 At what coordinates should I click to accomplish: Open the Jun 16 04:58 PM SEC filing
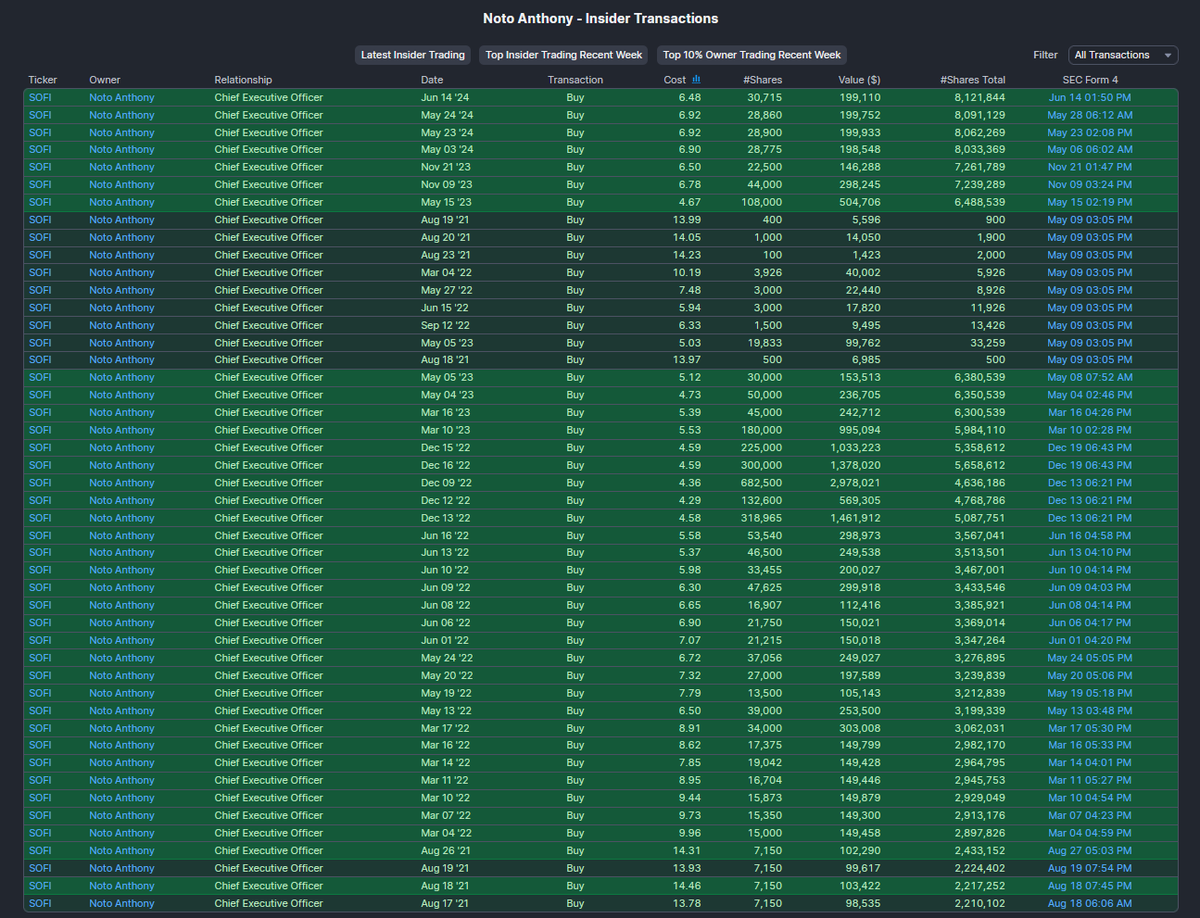click(x=1090, y=535)
